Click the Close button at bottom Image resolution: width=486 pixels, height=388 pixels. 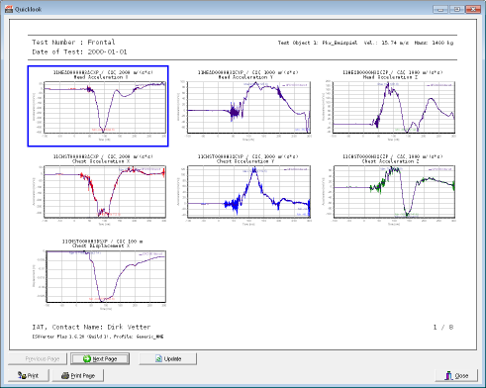click(x=456, y=375)
